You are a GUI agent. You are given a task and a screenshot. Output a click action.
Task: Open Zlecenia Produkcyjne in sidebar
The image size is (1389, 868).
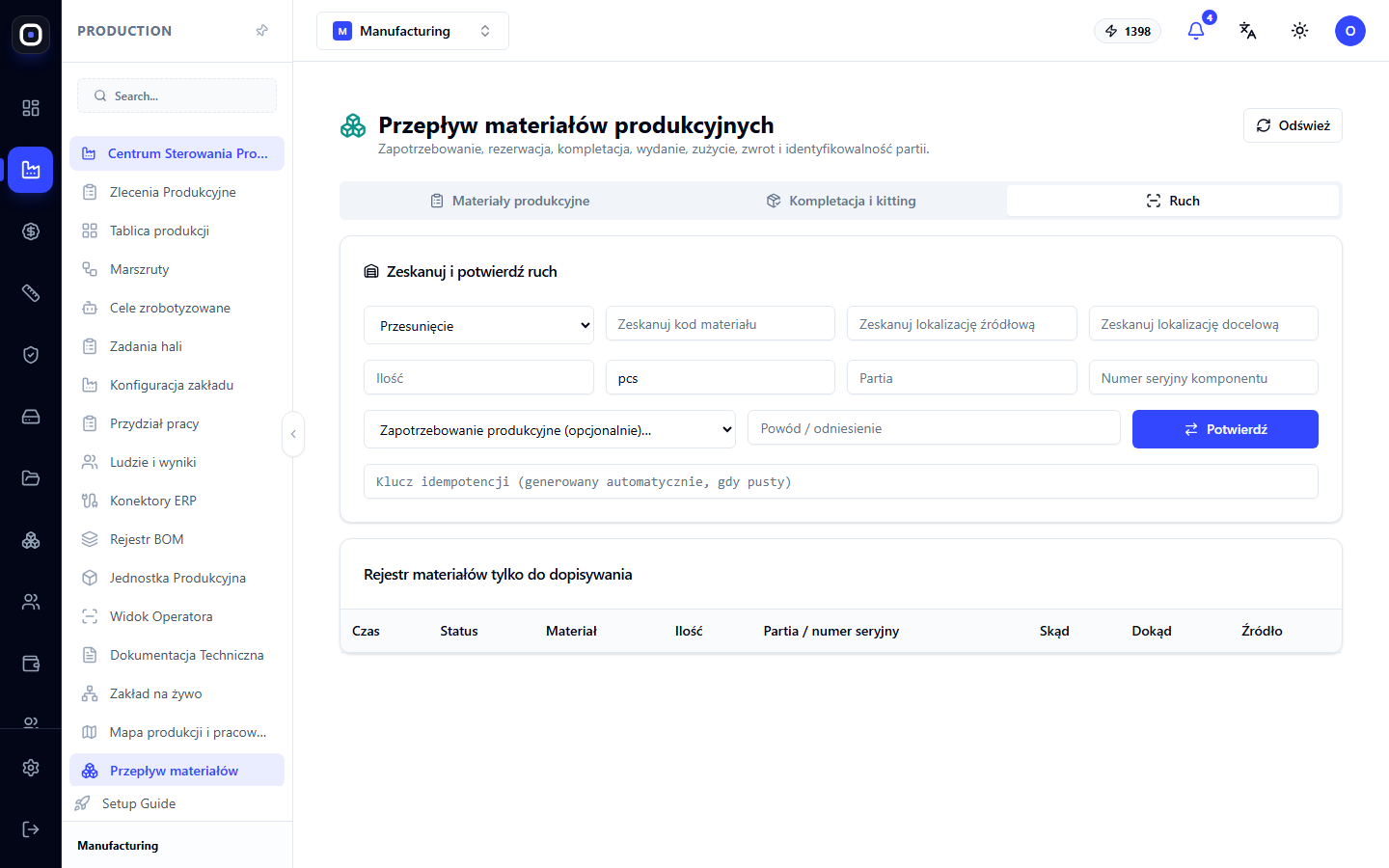coord(177,192)
